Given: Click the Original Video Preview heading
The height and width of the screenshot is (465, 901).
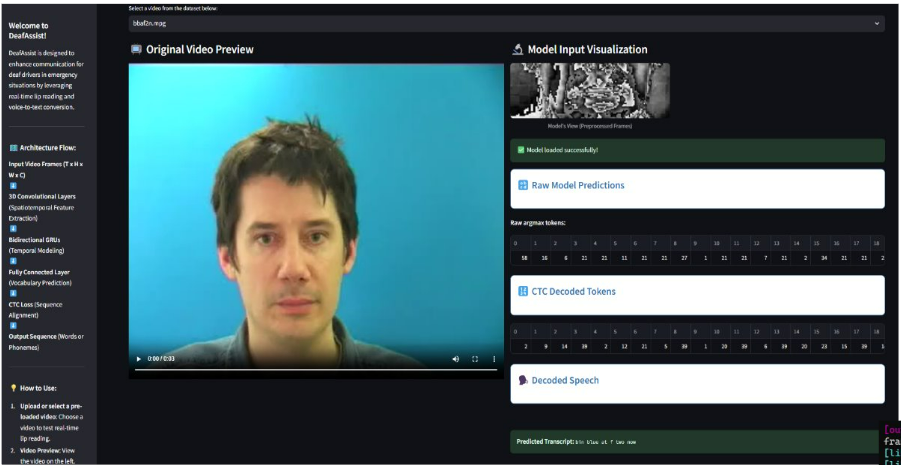Looking at the screenshot, I should (x=199, y=49).
